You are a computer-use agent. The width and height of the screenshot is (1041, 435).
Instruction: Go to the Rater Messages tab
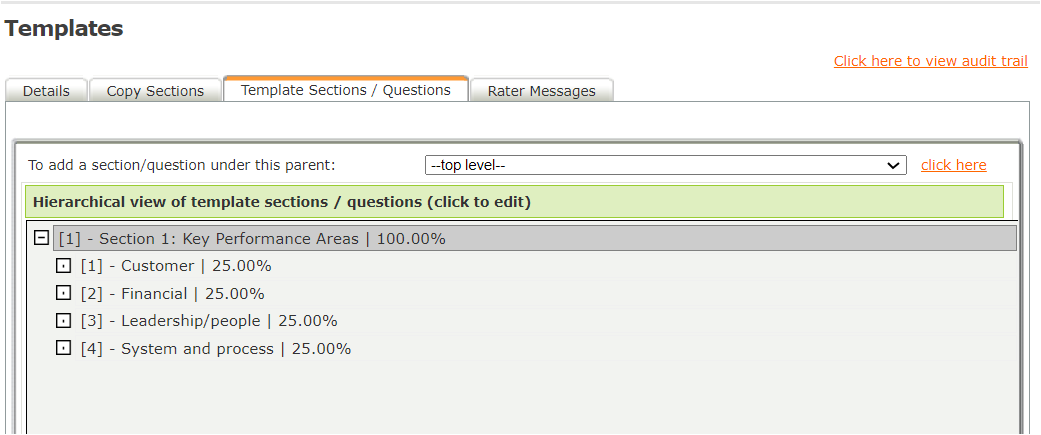point(541,91)
